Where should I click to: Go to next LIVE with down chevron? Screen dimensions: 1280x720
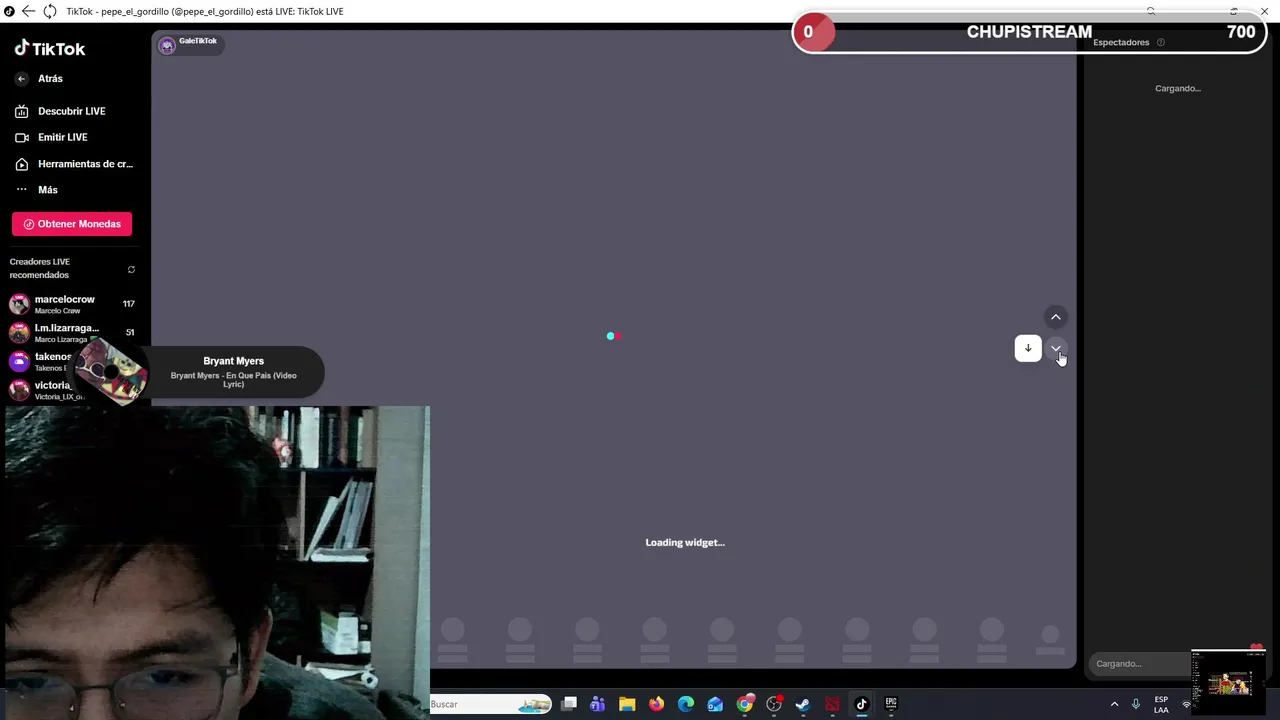click(x=1055, y=348)
